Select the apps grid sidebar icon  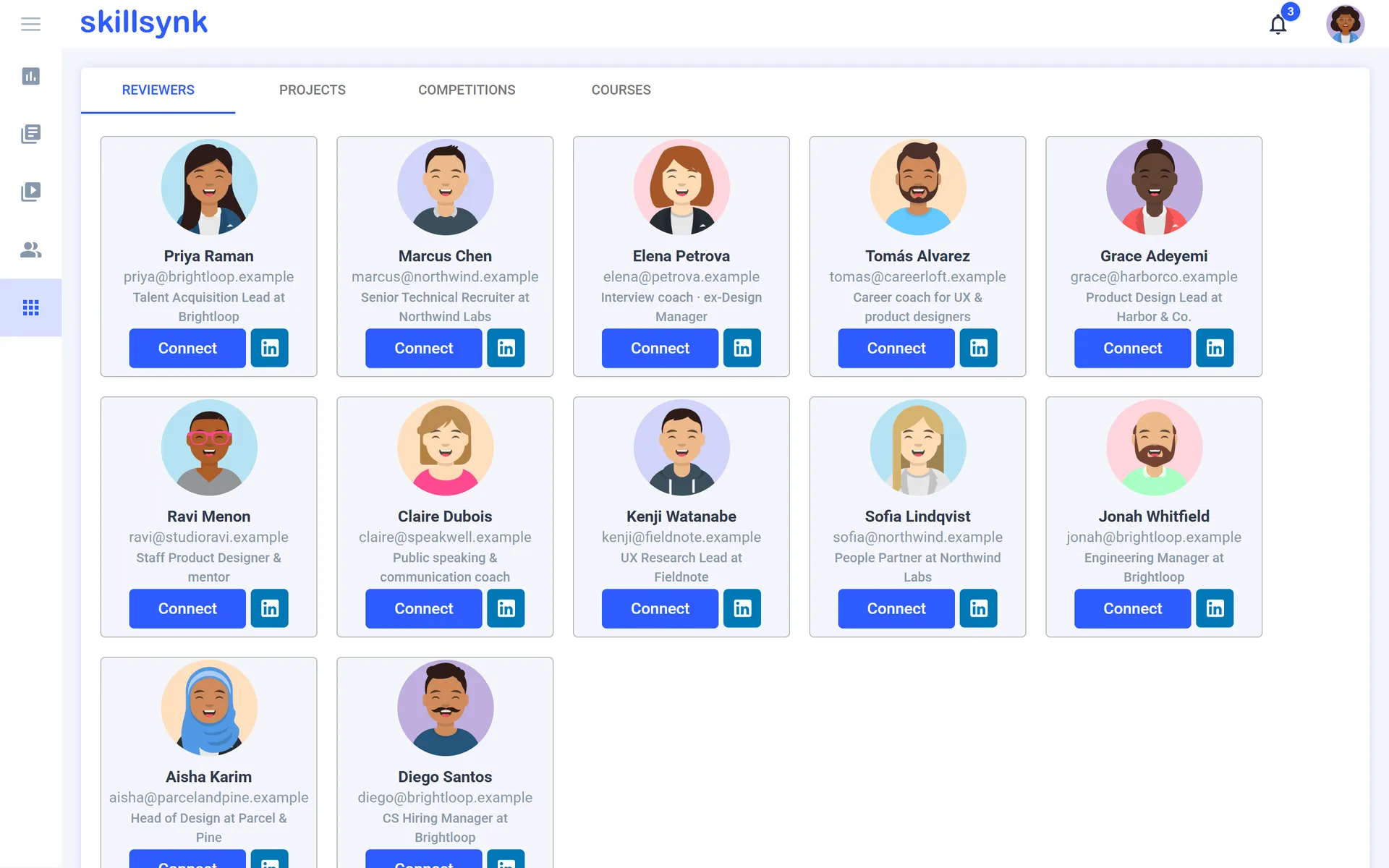coord(30,307)
